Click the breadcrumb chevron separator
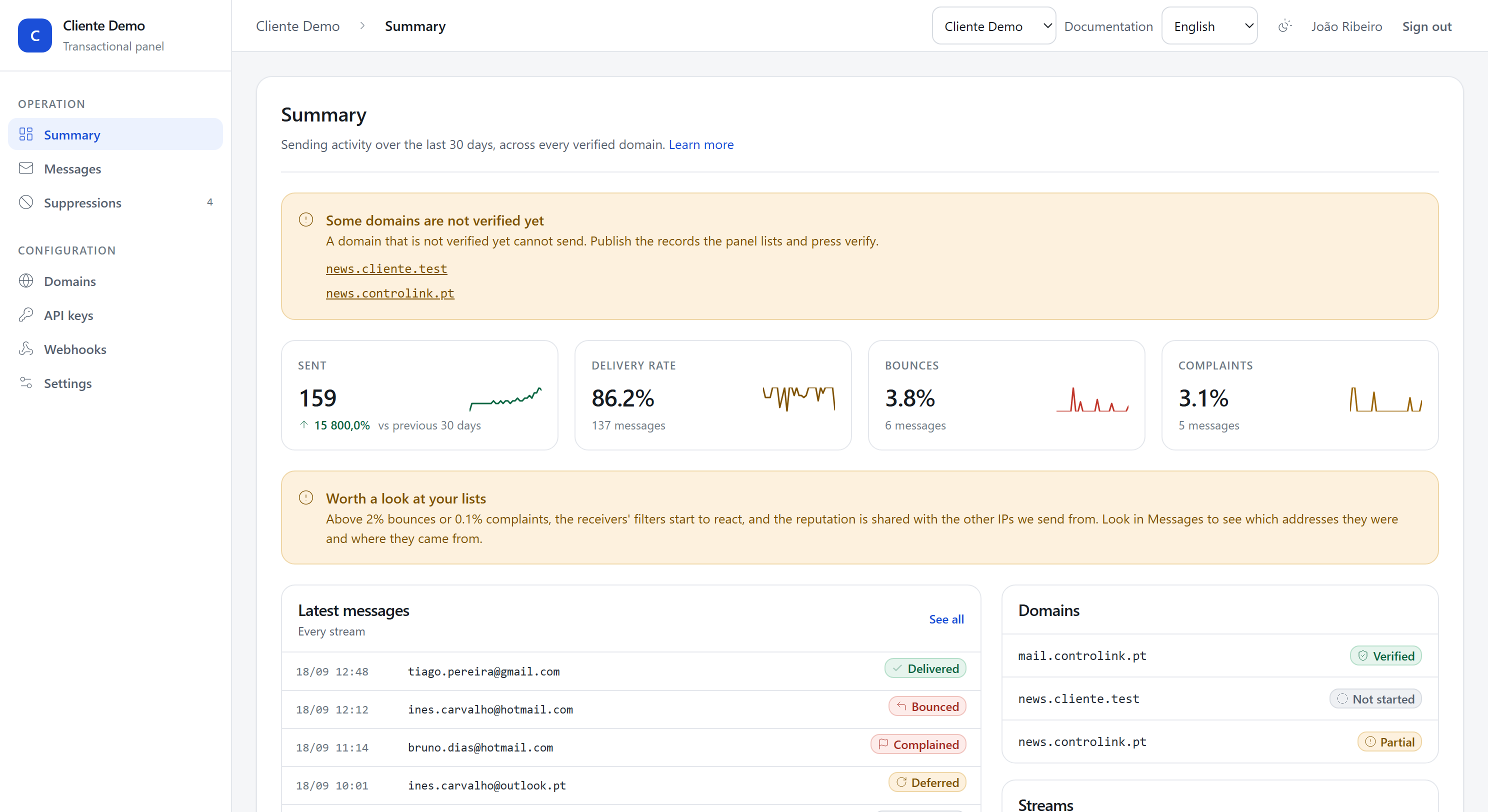 pos(362,26)
